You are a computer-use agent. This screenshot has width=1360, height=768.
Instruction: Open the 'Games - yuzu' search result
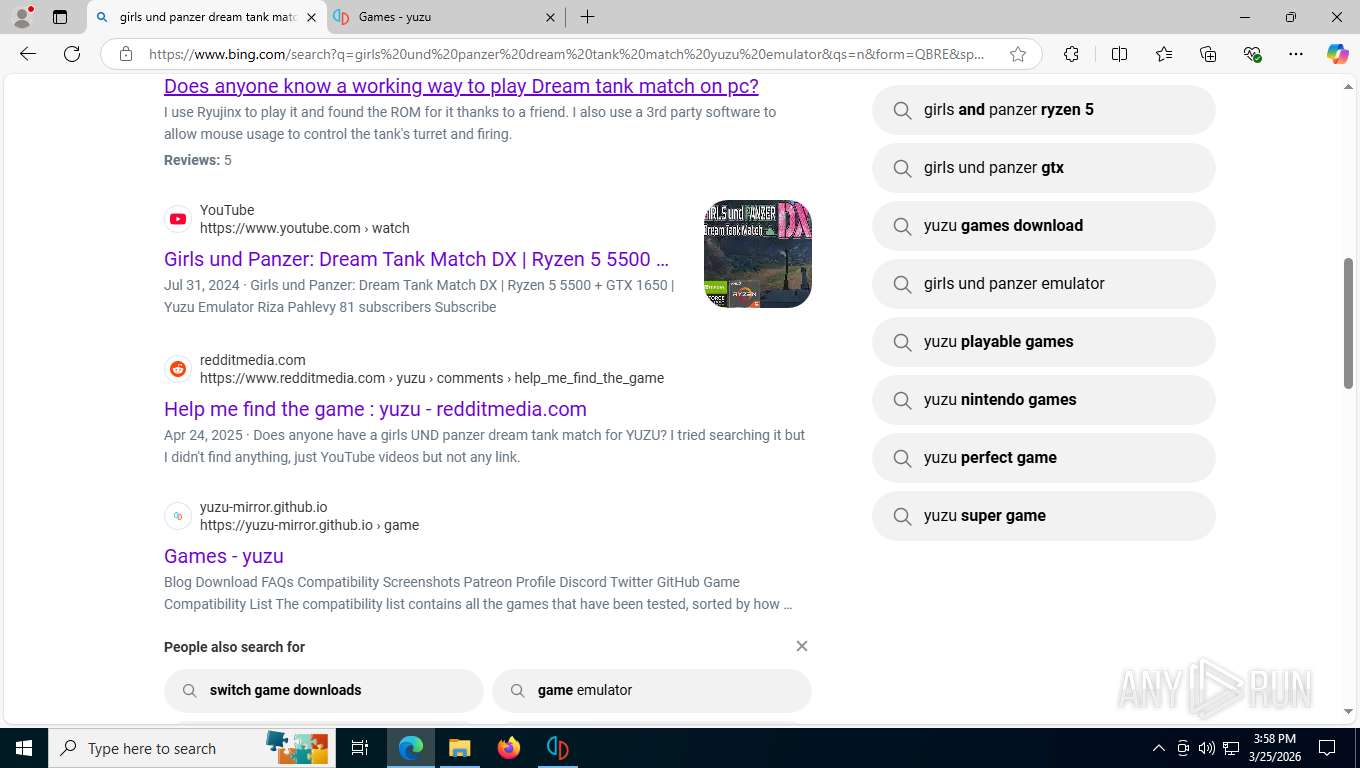click(x=224, y=556)
